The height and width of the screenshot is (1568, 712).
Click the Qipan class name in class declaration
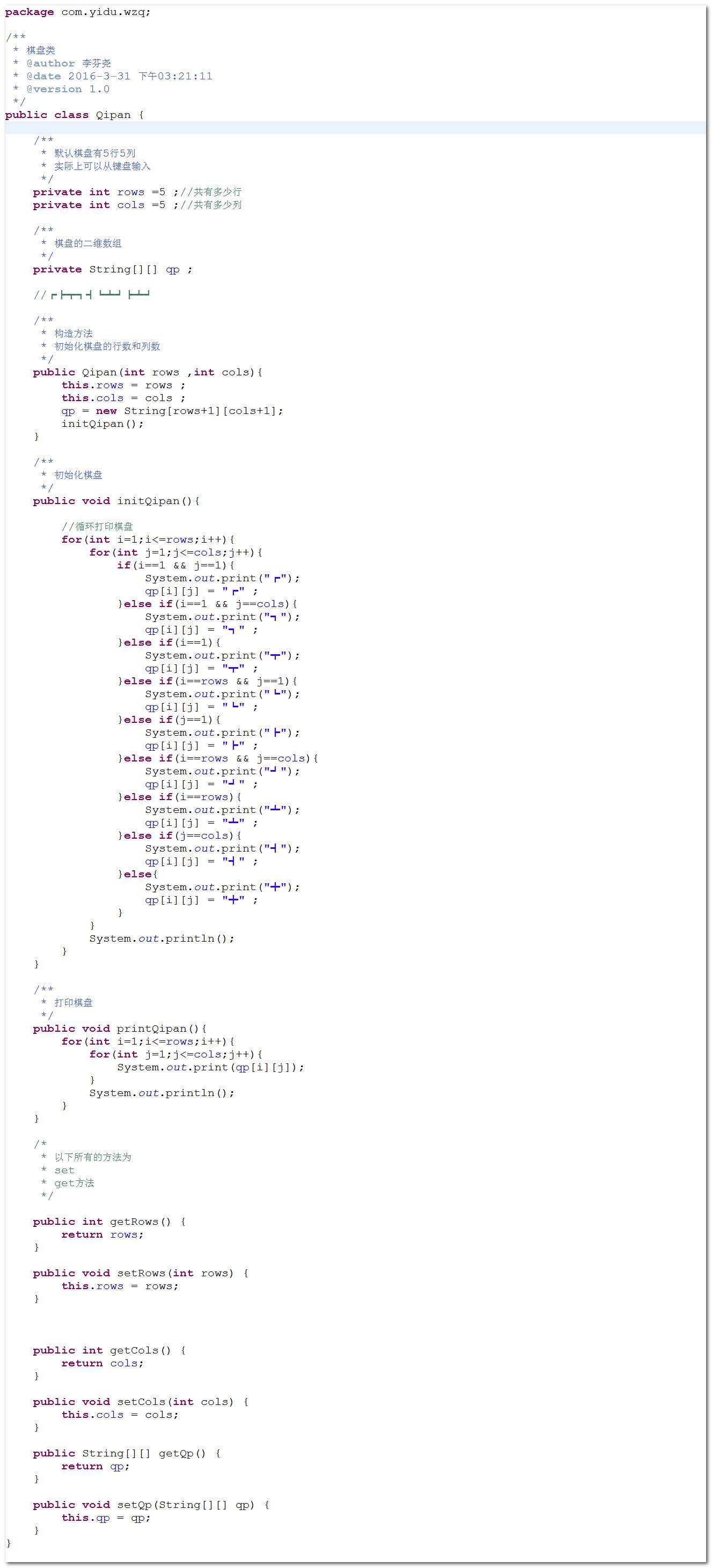click(113, 115)
